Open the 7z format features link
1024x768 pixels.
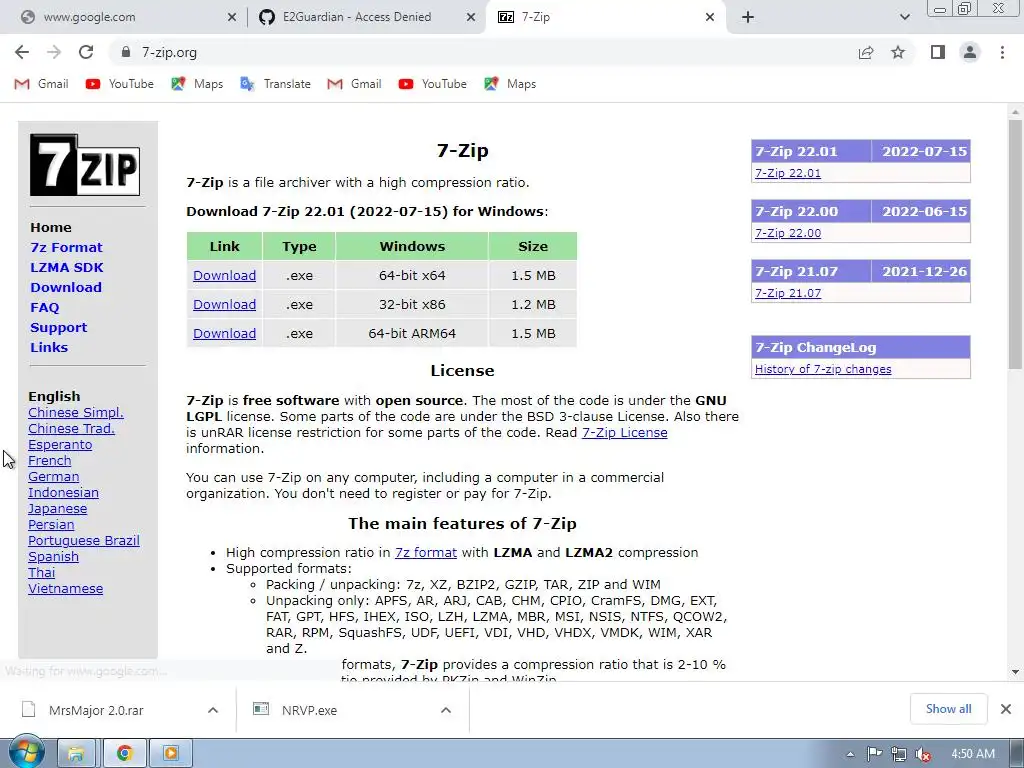click(x=425, y=552)
